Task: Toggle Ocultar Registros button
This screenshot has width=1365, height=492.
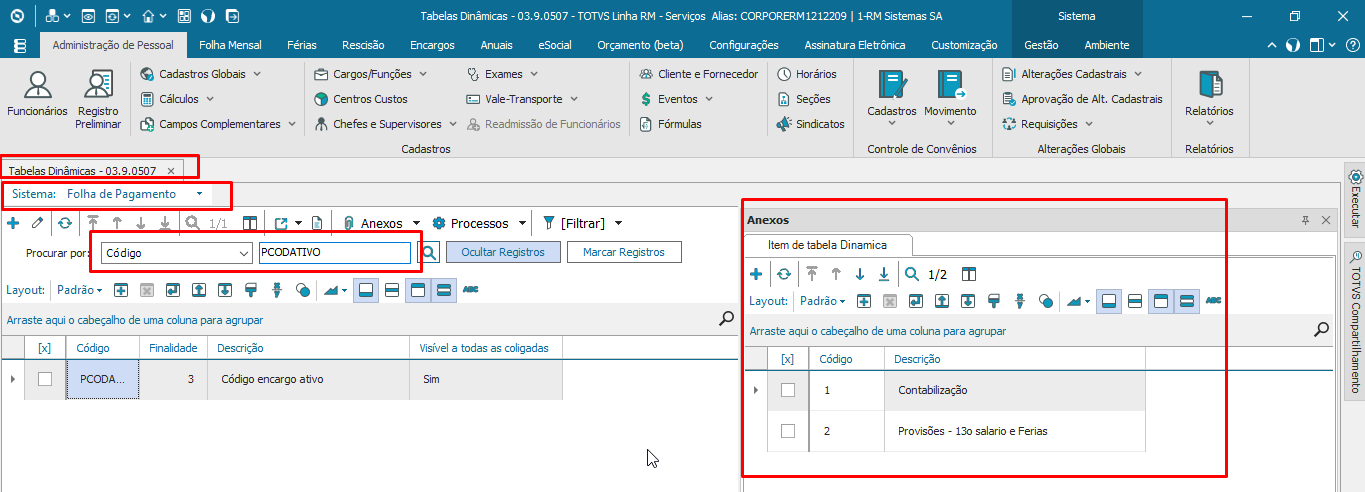Action: pyautogui.click(x=503, y=253)
